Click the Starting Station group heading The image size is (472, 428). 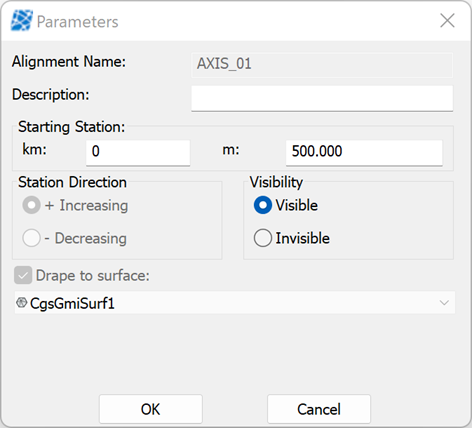click(71, 127)
